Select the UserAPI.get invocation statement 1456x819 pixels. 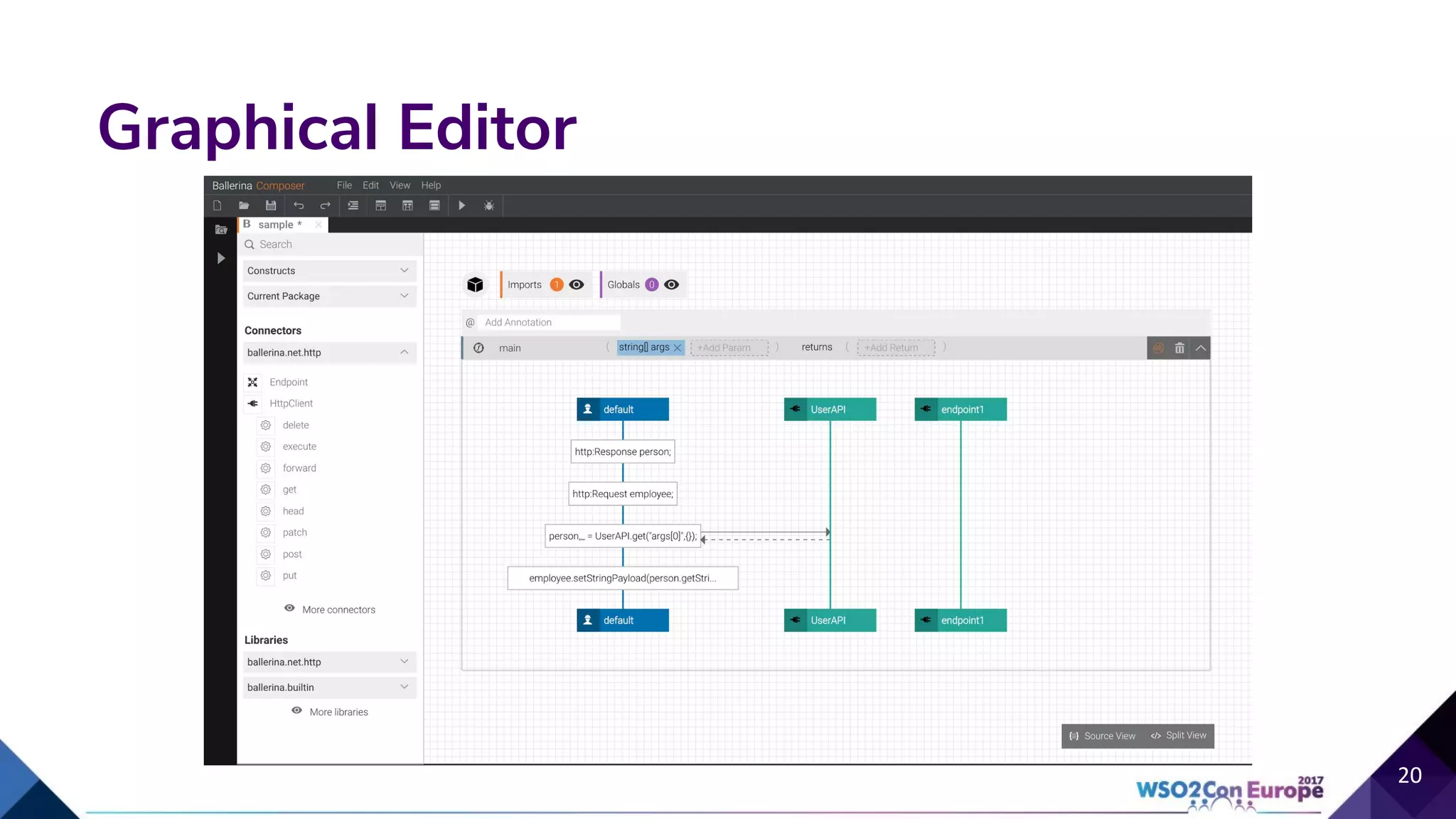[623, 536]
